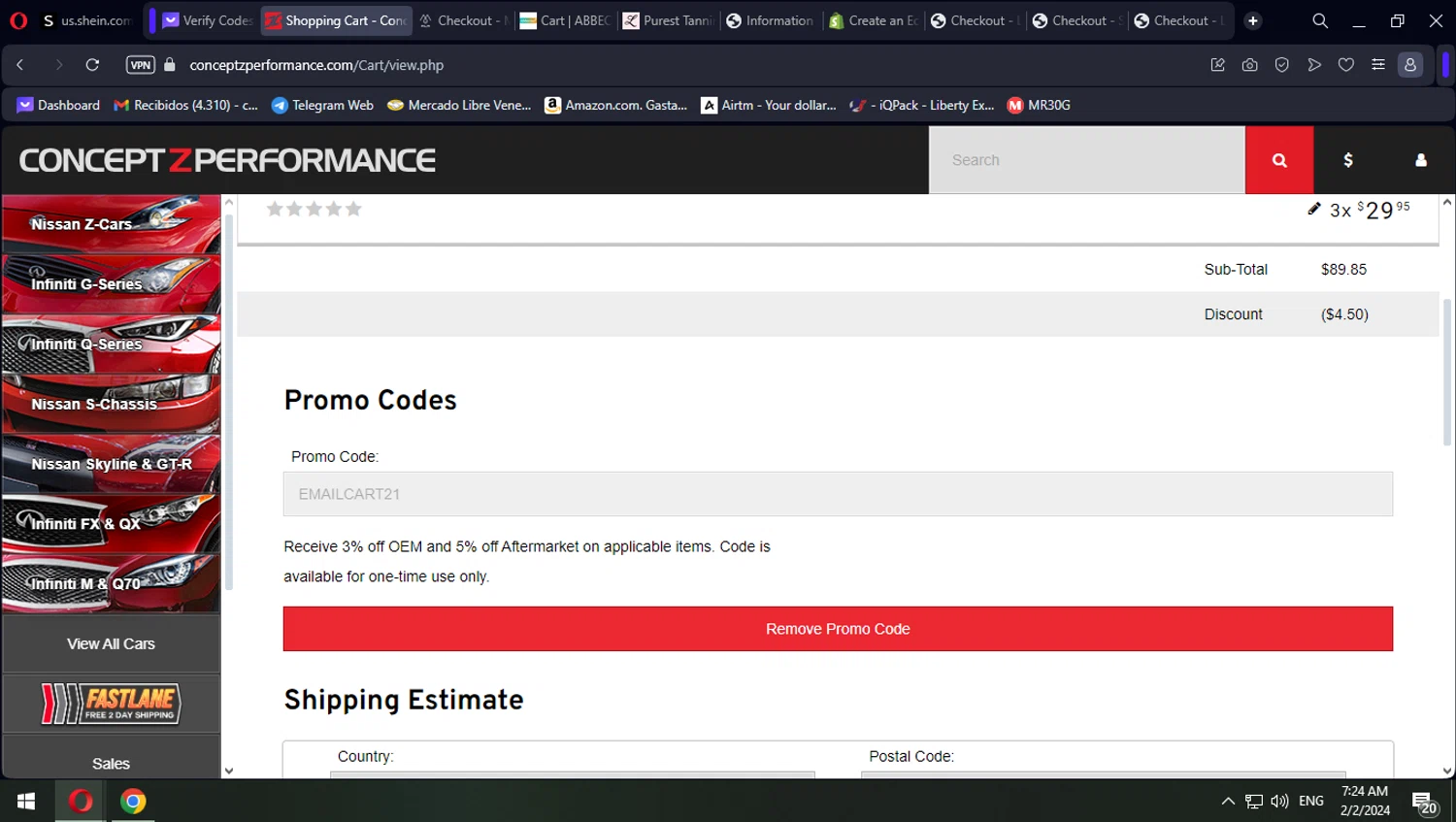
Task: Select the Infiniti FX & QX category
Action: (112, 524)
